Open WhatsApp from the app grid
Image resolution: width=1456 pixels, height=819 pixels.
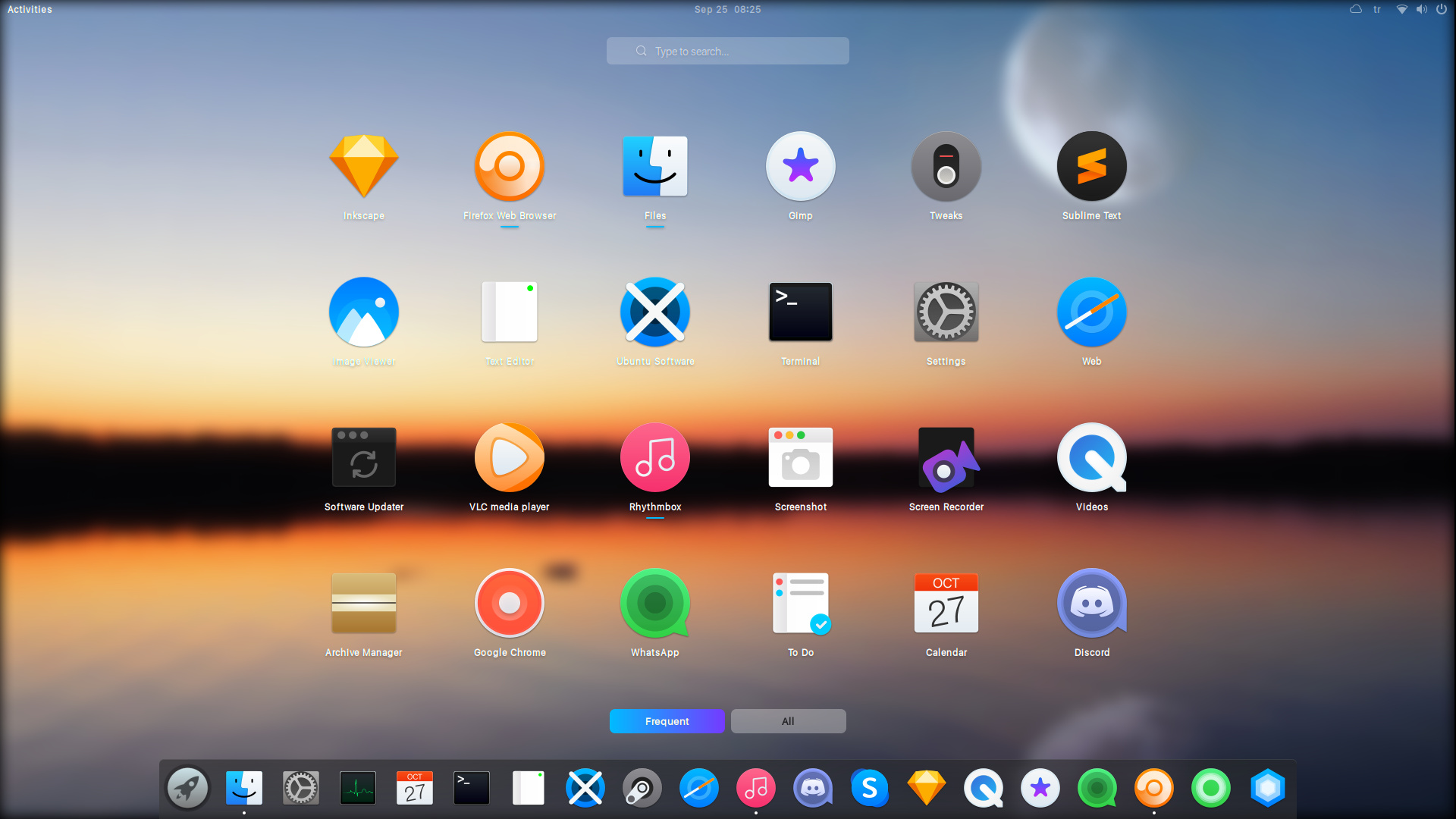coord(655,603)
